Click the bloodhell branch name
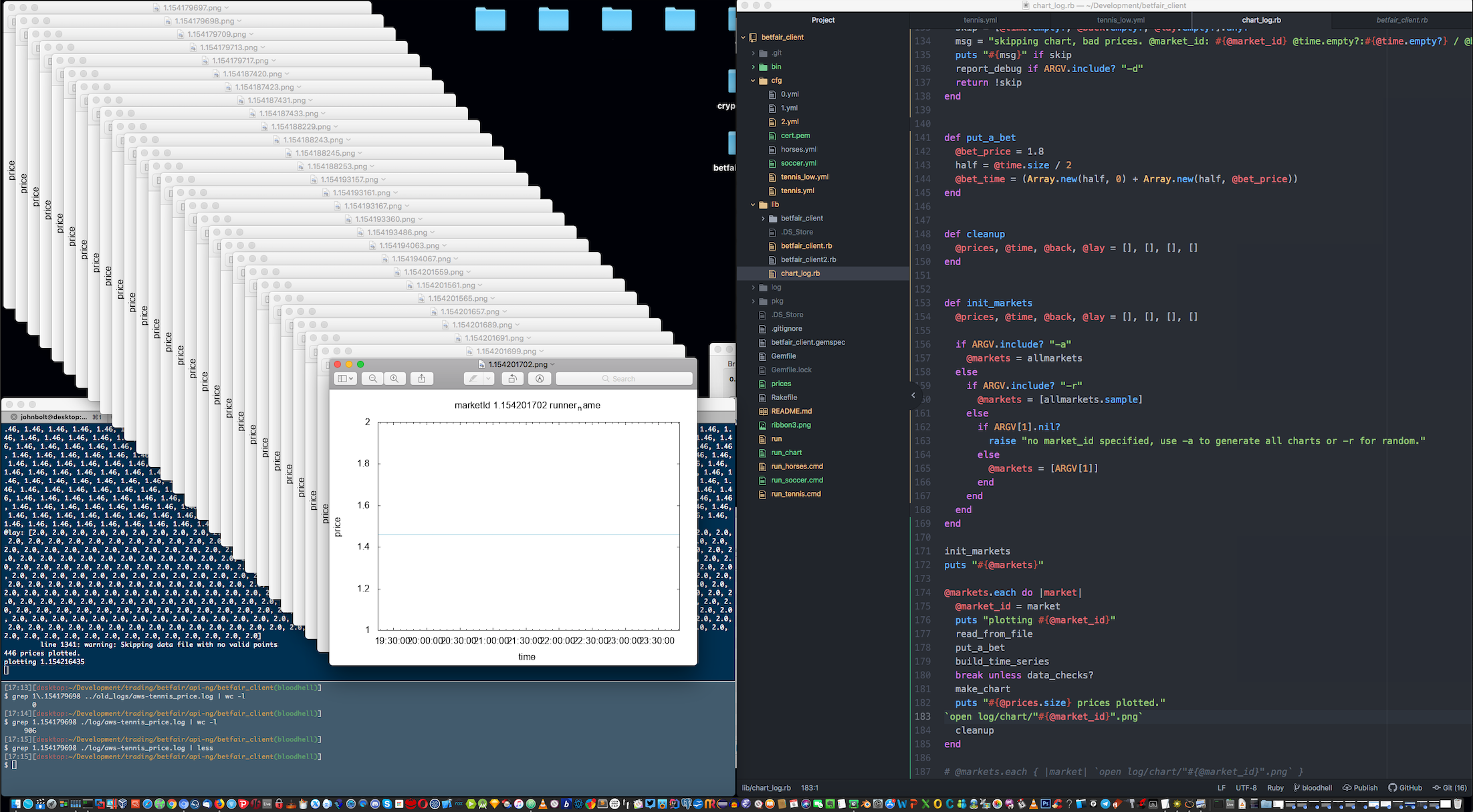 point(1313,788)
